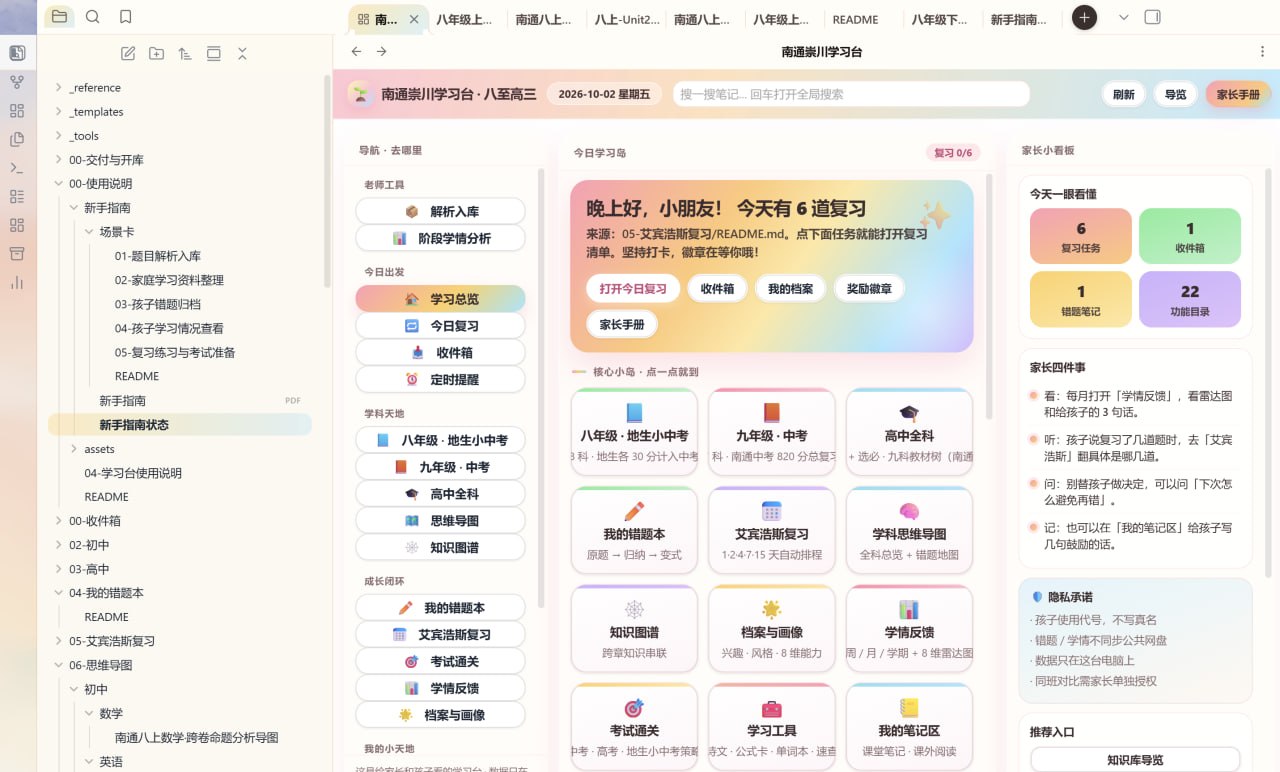The image size is (1280, 772).
Task: Open the 九年级 · 中考 card
Action: 771,432
